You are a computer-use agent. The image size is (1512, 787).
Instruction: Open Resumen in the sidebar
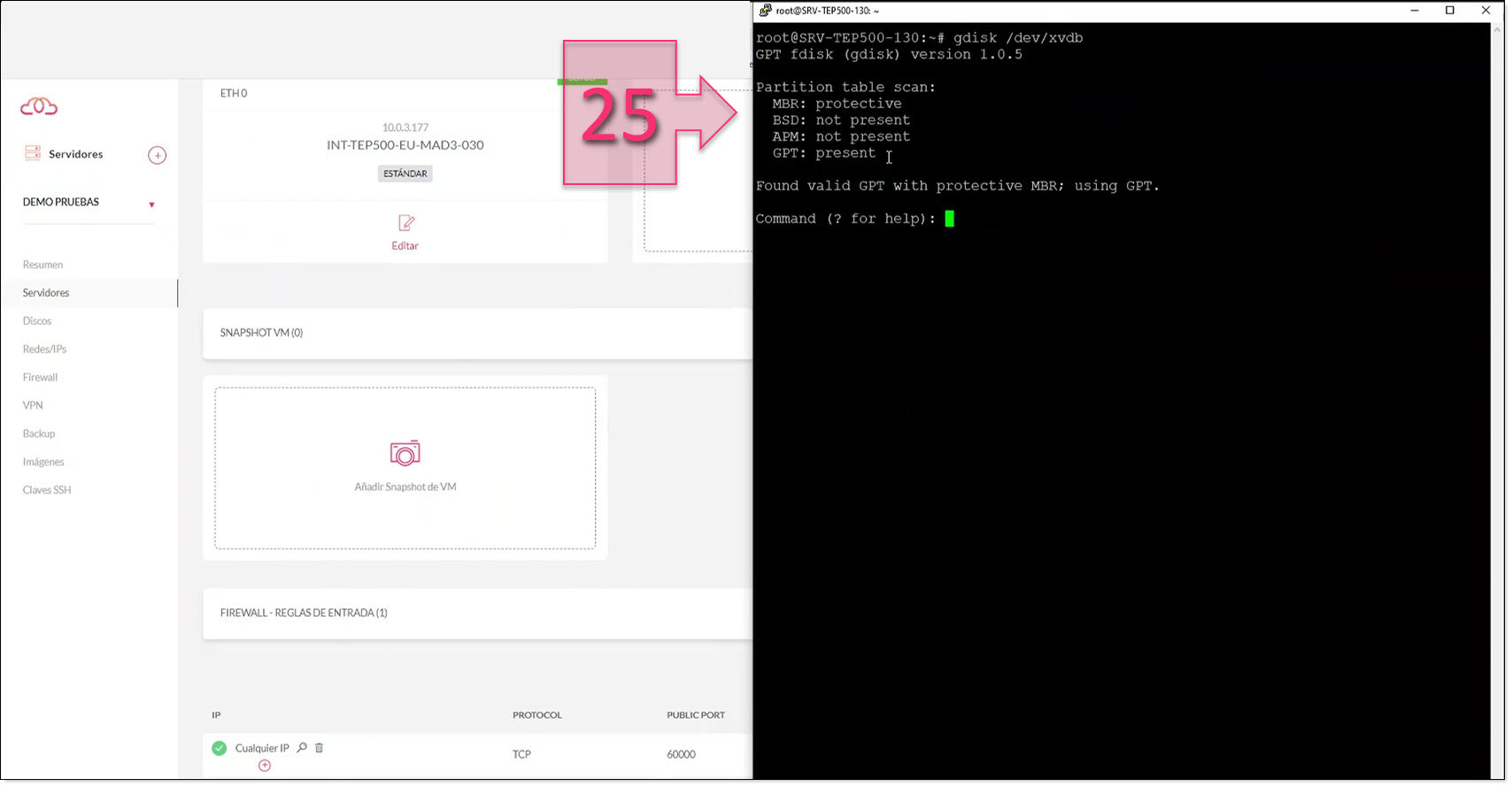[42, 265]
